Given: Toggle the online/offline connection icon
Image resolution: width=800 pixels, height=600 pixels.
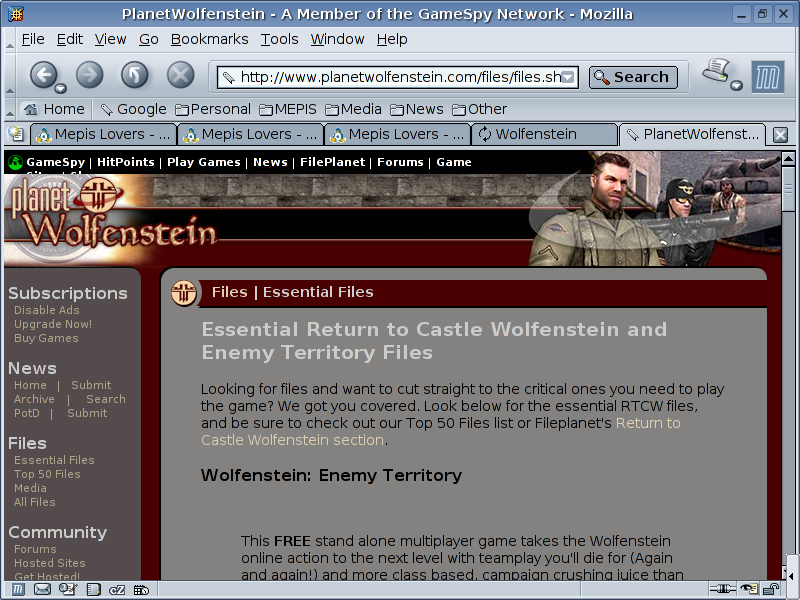Looking at the screenshot, I should click(722, 590).
